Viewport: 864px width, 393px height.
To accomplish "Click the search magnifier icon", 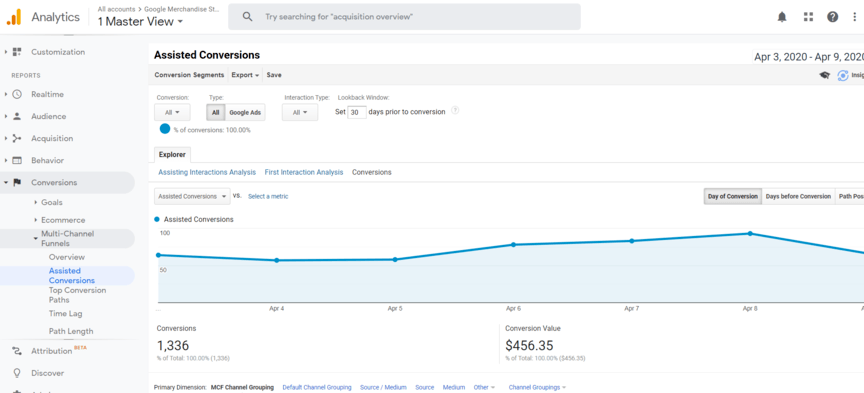I will coord(247,17).
